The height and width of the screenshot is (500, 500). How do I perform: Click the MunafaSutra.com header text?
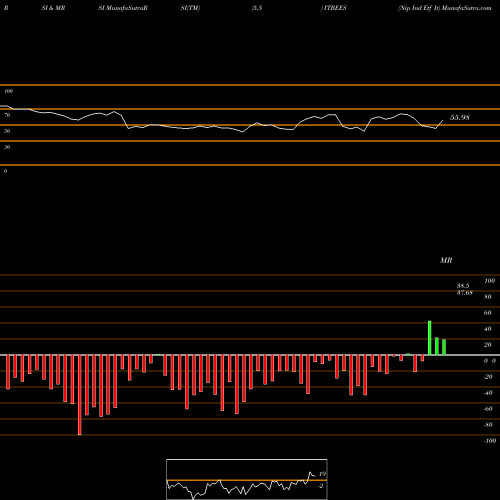[x=466, y=8]
